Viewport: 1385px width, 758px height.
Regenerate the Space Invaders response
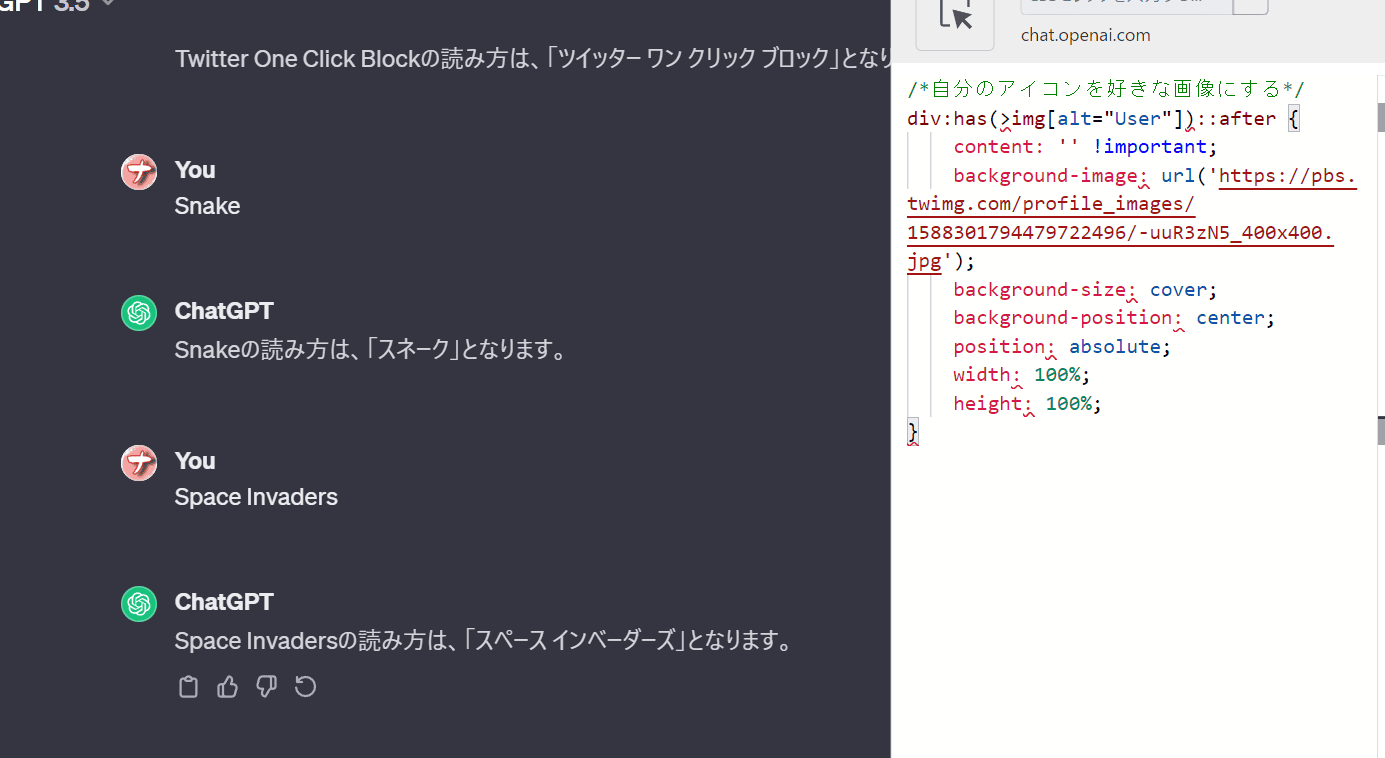[305, 687]
